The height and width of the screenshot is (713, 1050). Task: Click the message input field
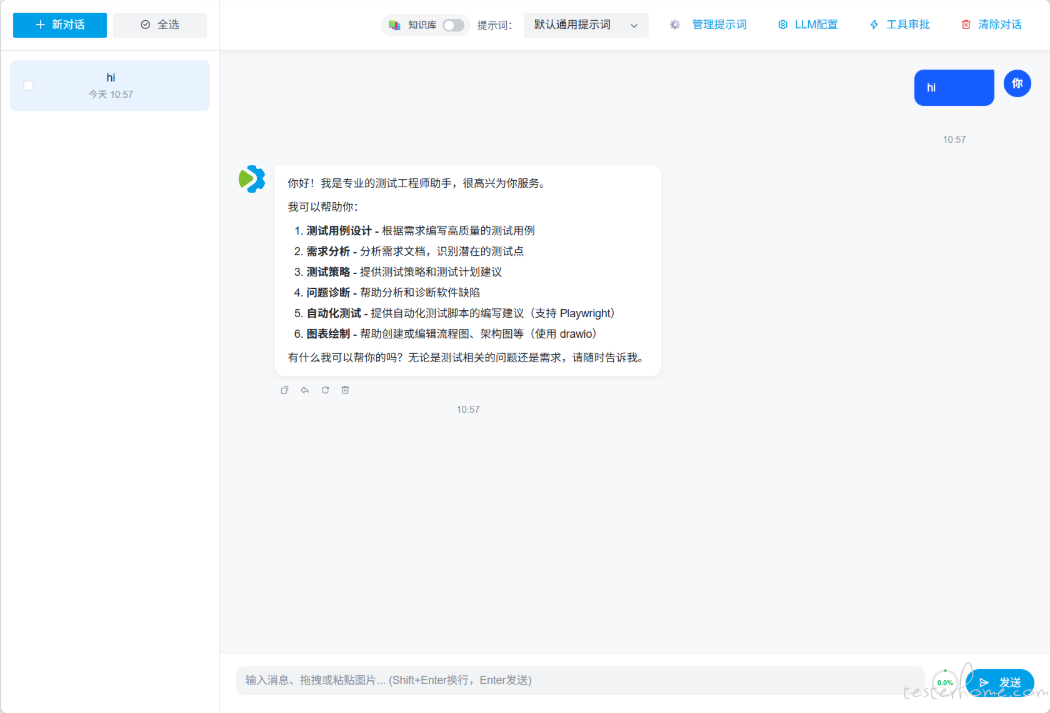click(580, 680)
